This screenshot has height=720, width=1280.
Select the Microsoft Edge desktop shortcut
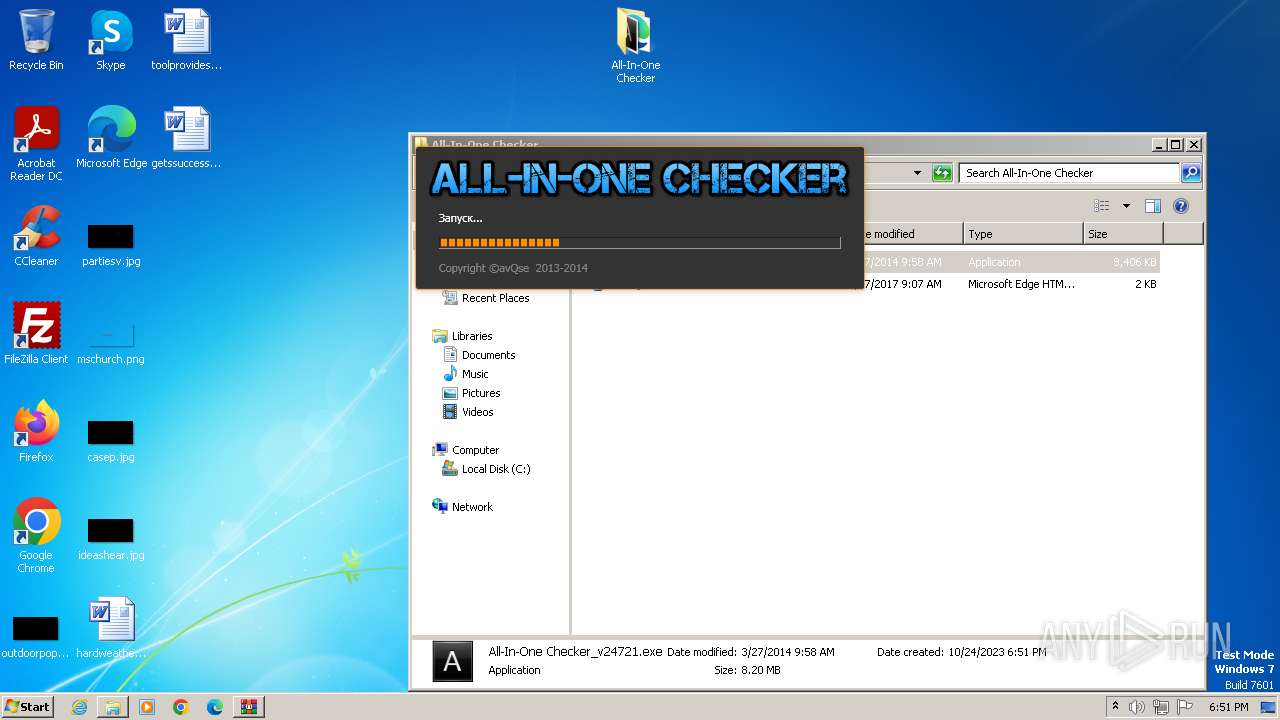pos(111,138)
